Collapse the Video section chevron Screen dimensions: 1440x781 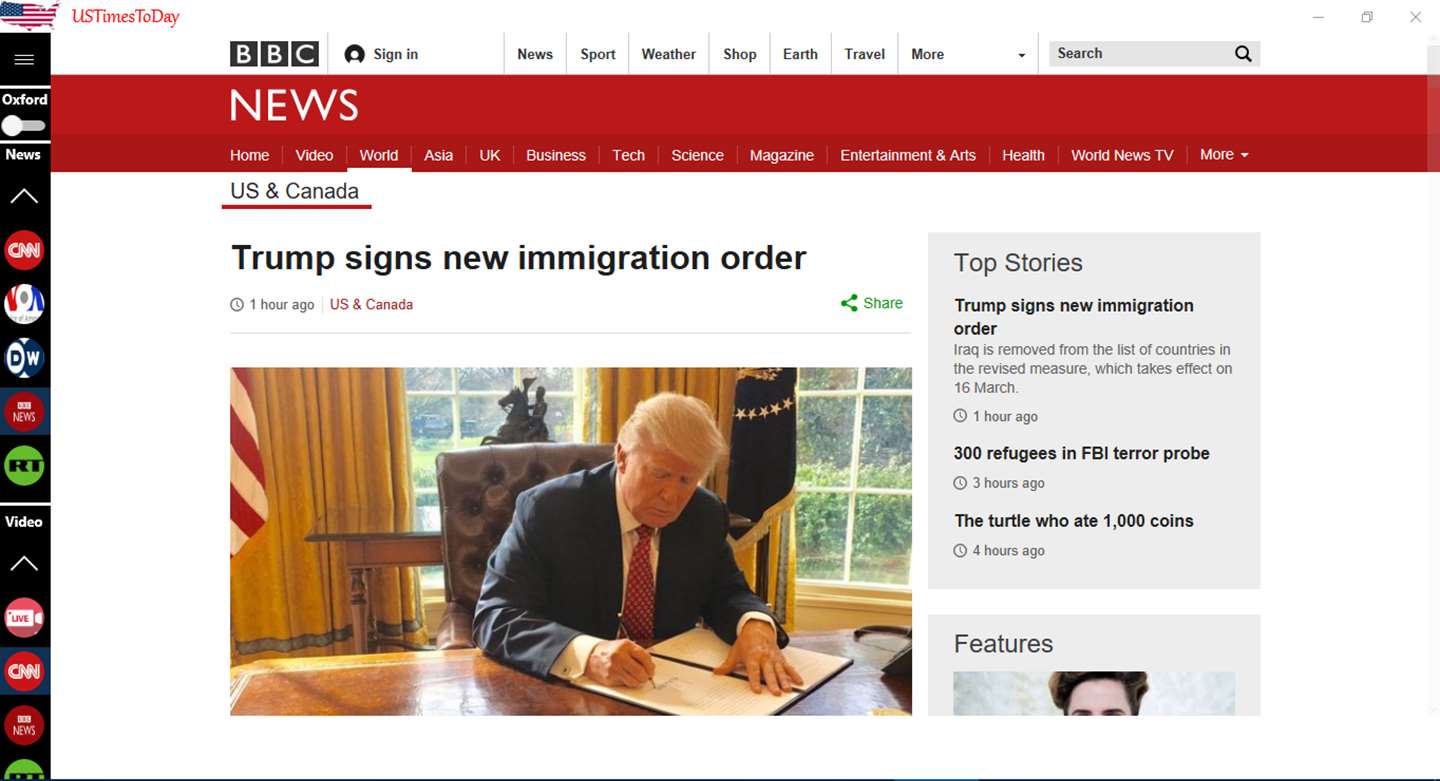pyautogui.click(x=24, y=563)
